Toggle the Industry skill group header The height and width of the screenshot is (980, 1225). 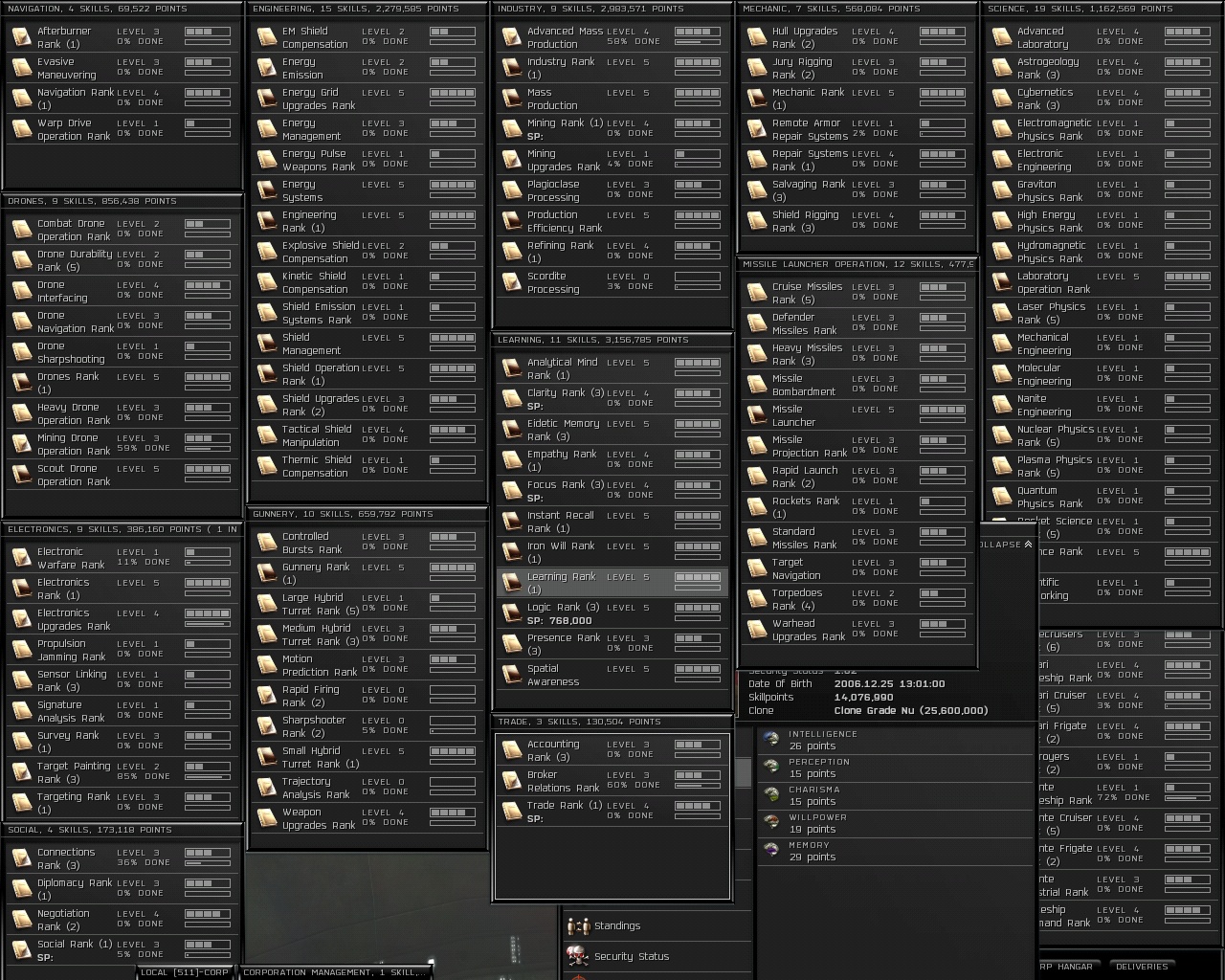613,9
